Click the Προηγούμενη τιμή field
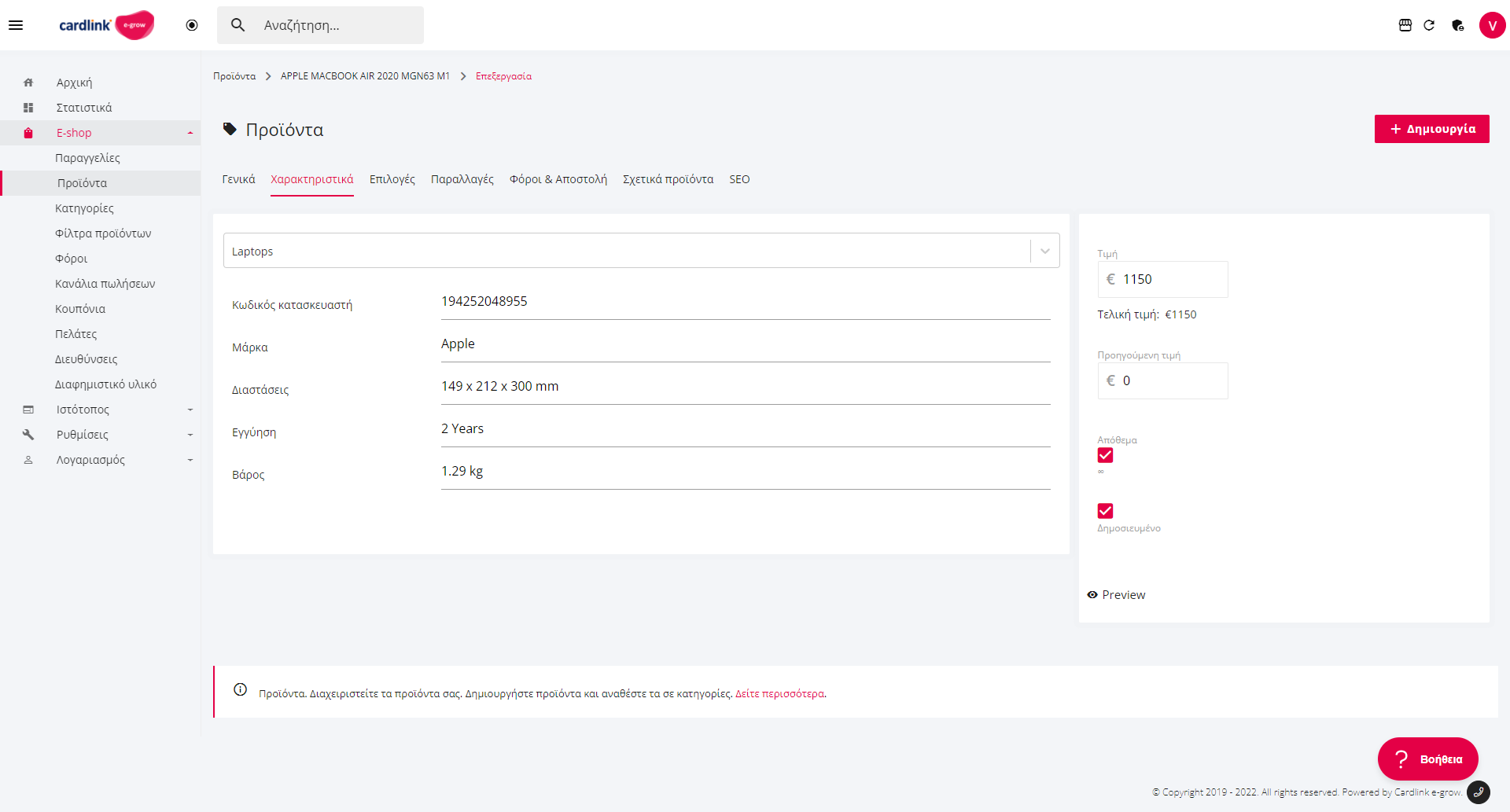1510x812 pixels. (x=1162, y=380)
